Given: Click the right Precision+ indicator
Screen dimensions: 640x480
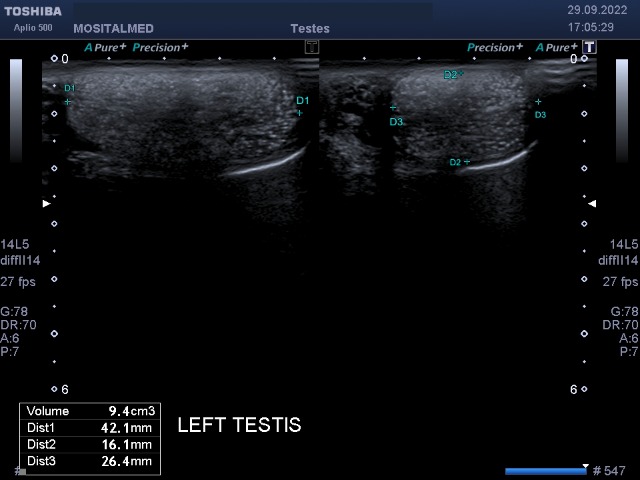Looking at the screenshot, I should 495,47.
